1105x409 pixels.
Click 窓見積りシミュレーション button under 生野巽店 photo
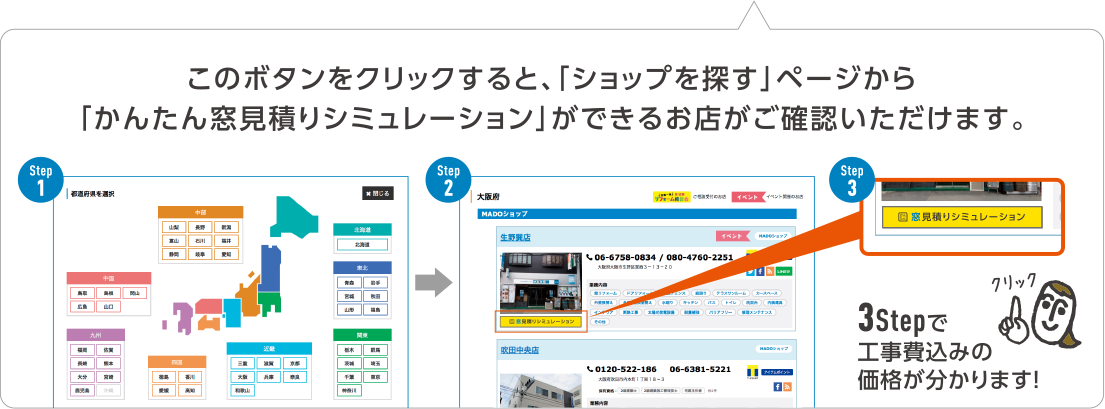541,321
